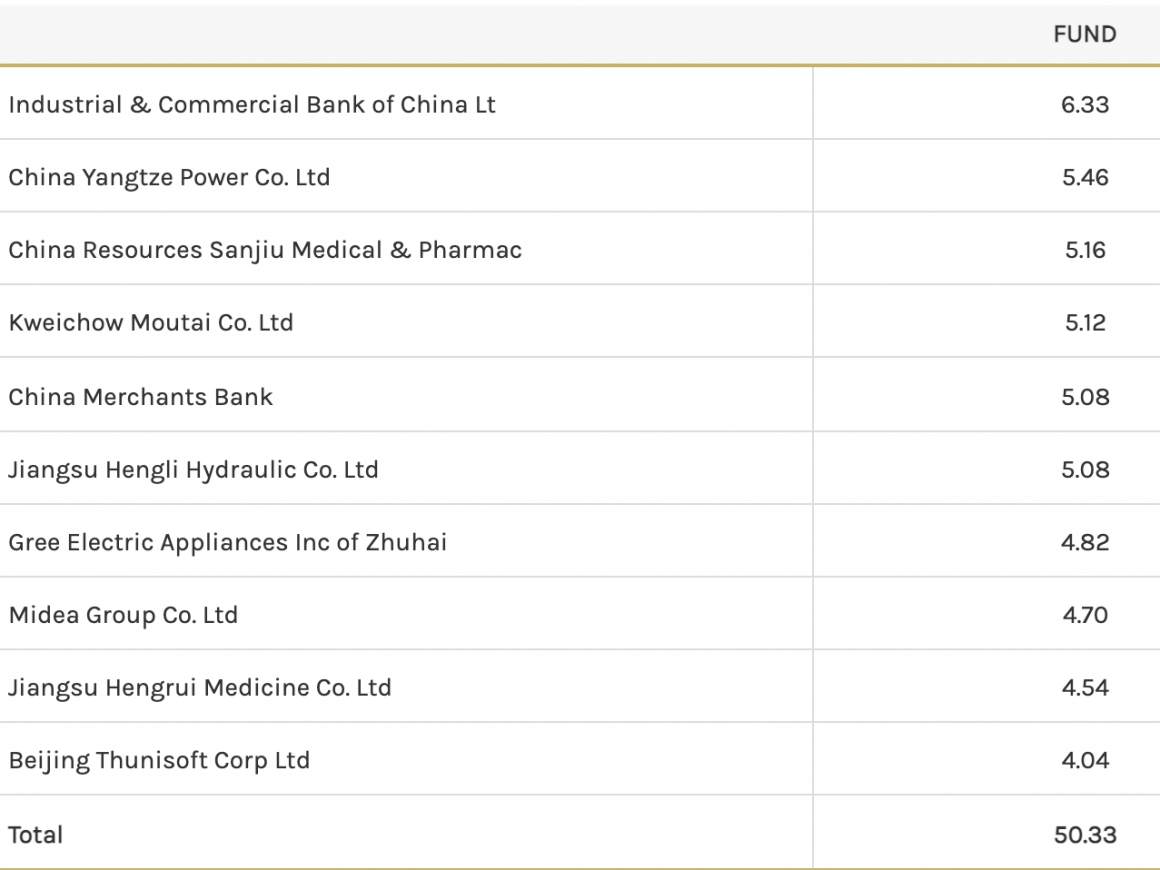1160x870 pixels.
Task: Click China Yangtze Power Co. Ltd name
Action: (169, 177)
